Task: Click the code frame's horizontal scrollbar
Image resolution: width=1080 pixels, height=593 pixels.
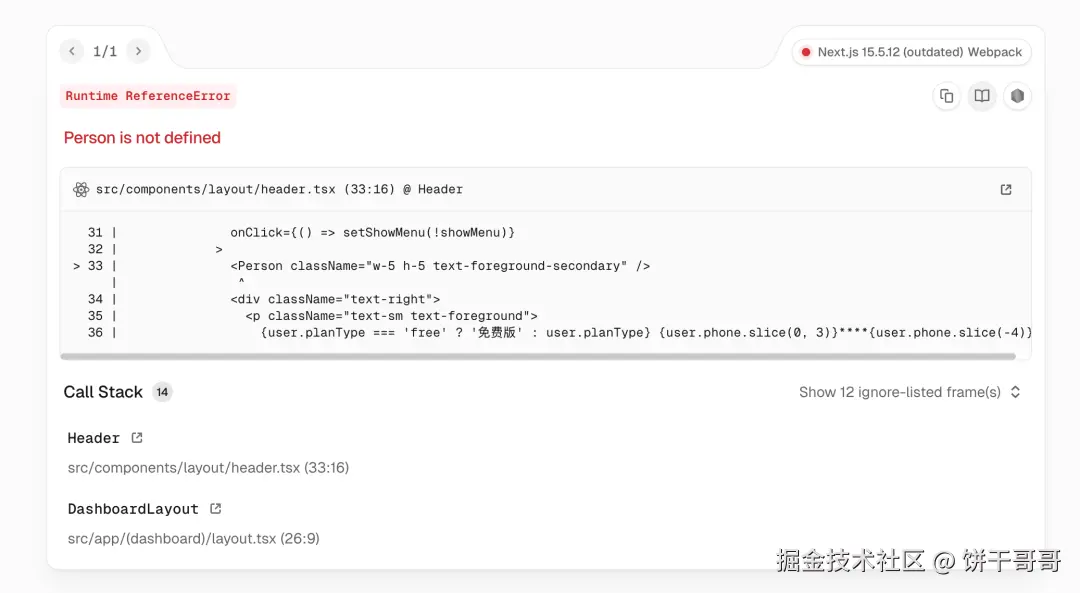Action: click(538, 356)
